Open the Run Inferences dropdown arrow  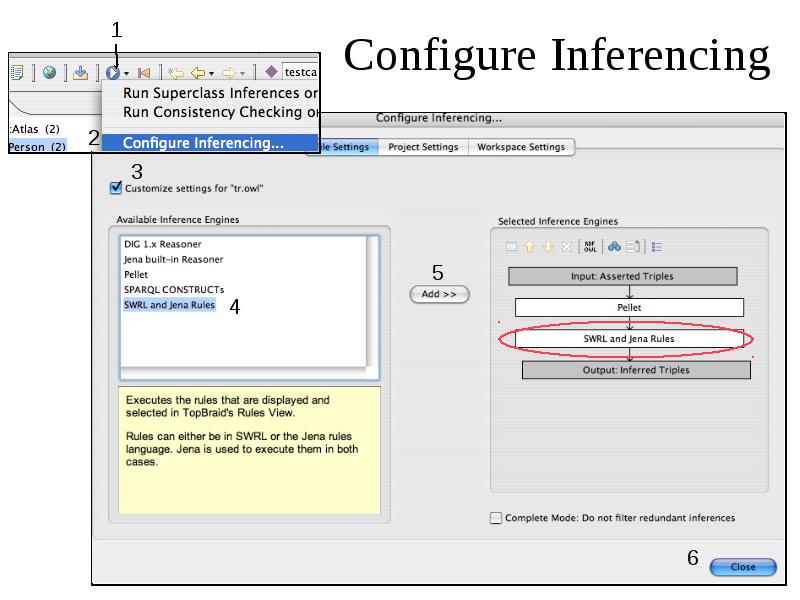click(127, 74)
